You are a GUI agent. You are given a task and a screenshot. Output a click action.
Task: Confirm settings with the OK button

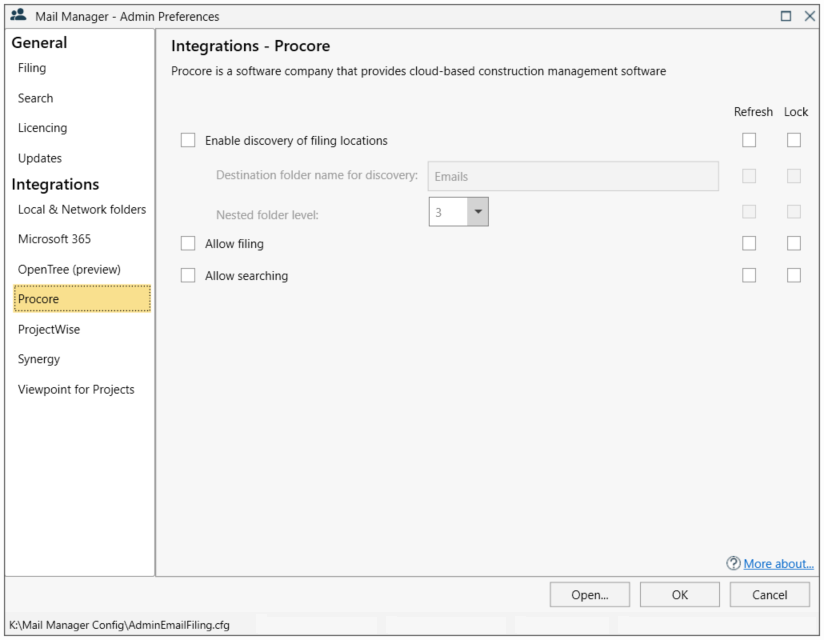coord(680,594)
